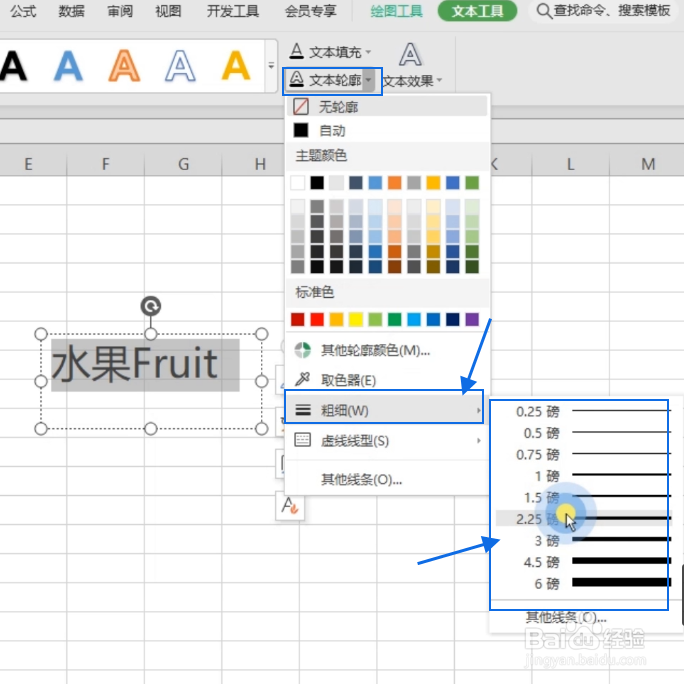Image resolution: width=684 pixels, height=684 pixels.
Task: Select 1 磅 line weight
Action: tap(583, 475)
